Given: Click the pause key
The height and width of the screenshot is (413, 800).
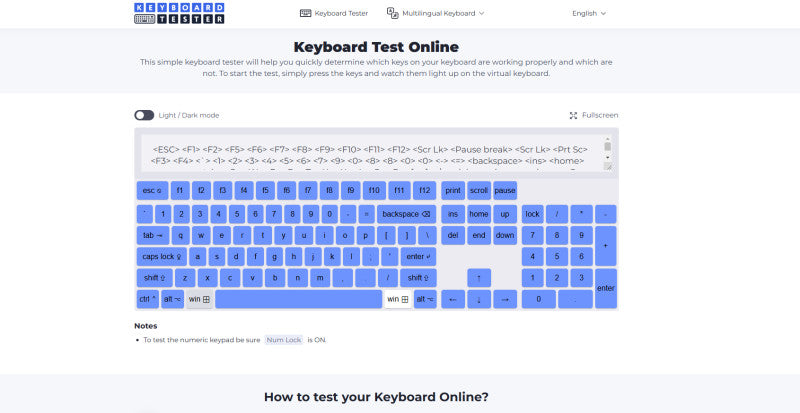Looking at the screenshot, I should [x=505, y=190].
